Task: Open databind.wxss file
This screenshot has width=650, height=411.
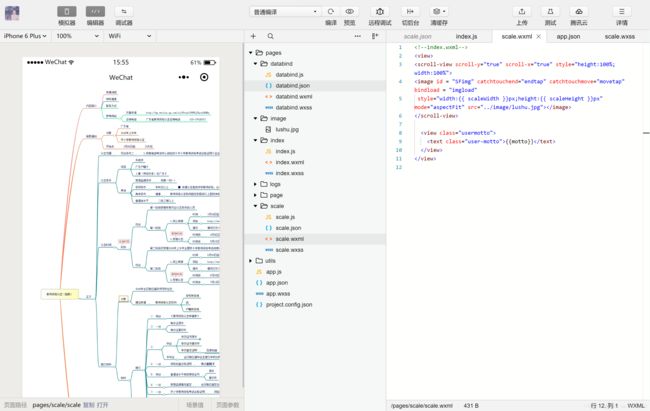Action: click(293, 107)
